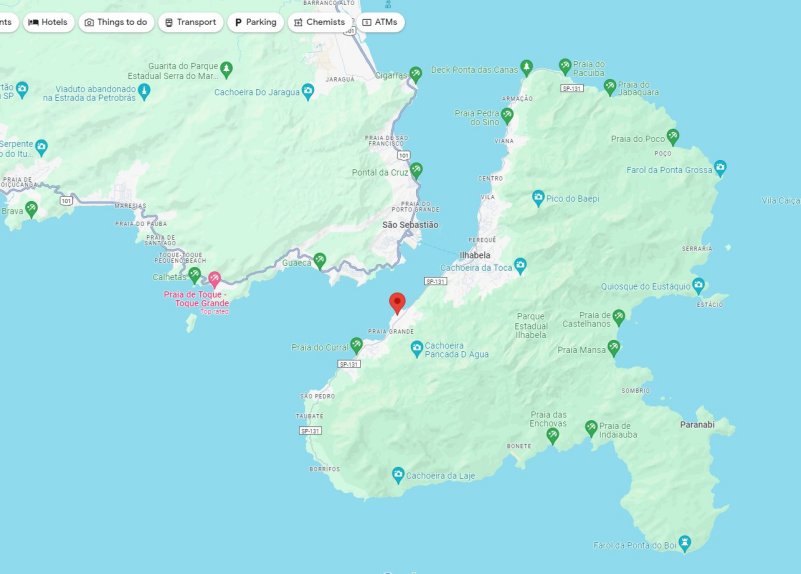Filter map by Hotels
This screenshot has width=801, height=574.
(x=49, y=22)
